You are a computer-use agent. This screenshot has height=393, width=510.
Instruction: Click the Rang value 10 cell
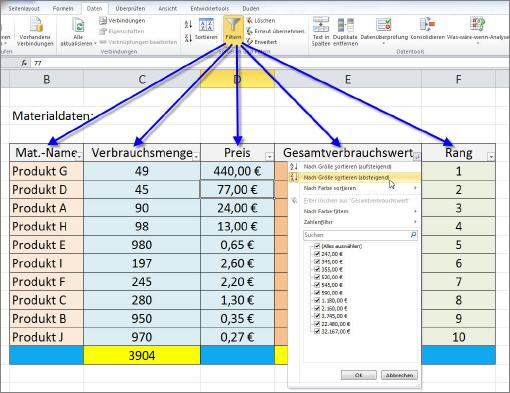coord(459,337)
